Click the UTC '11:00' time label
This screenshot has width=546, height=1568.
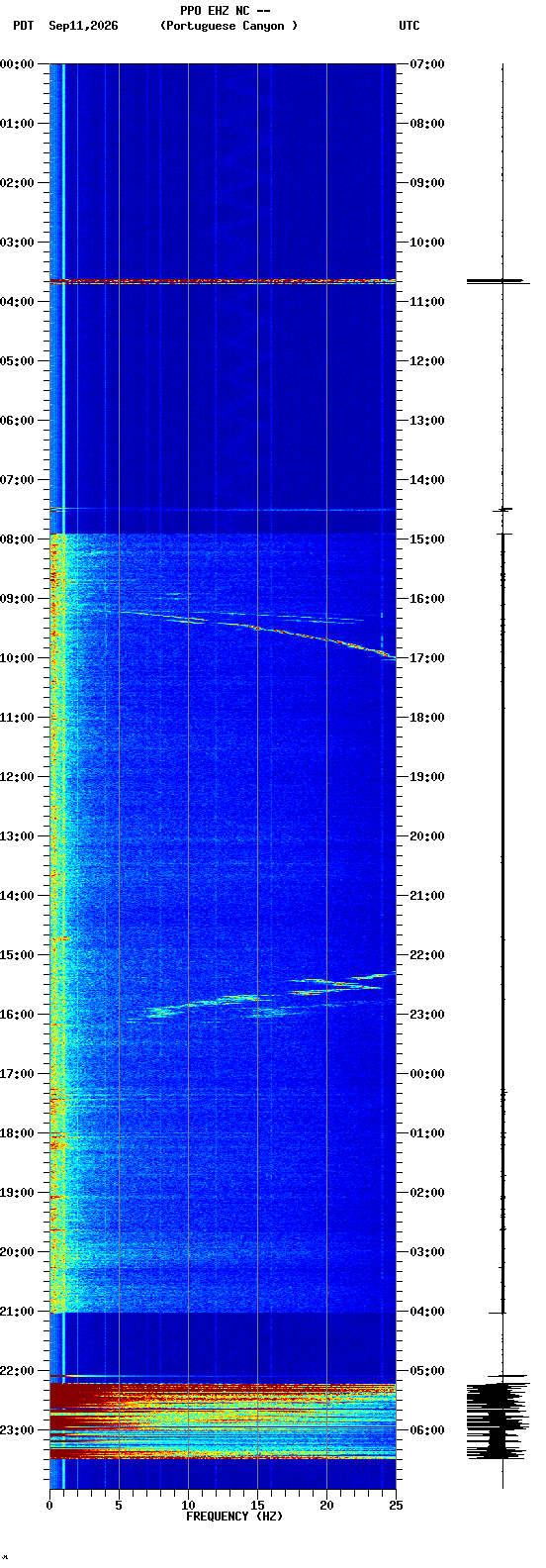427,302
